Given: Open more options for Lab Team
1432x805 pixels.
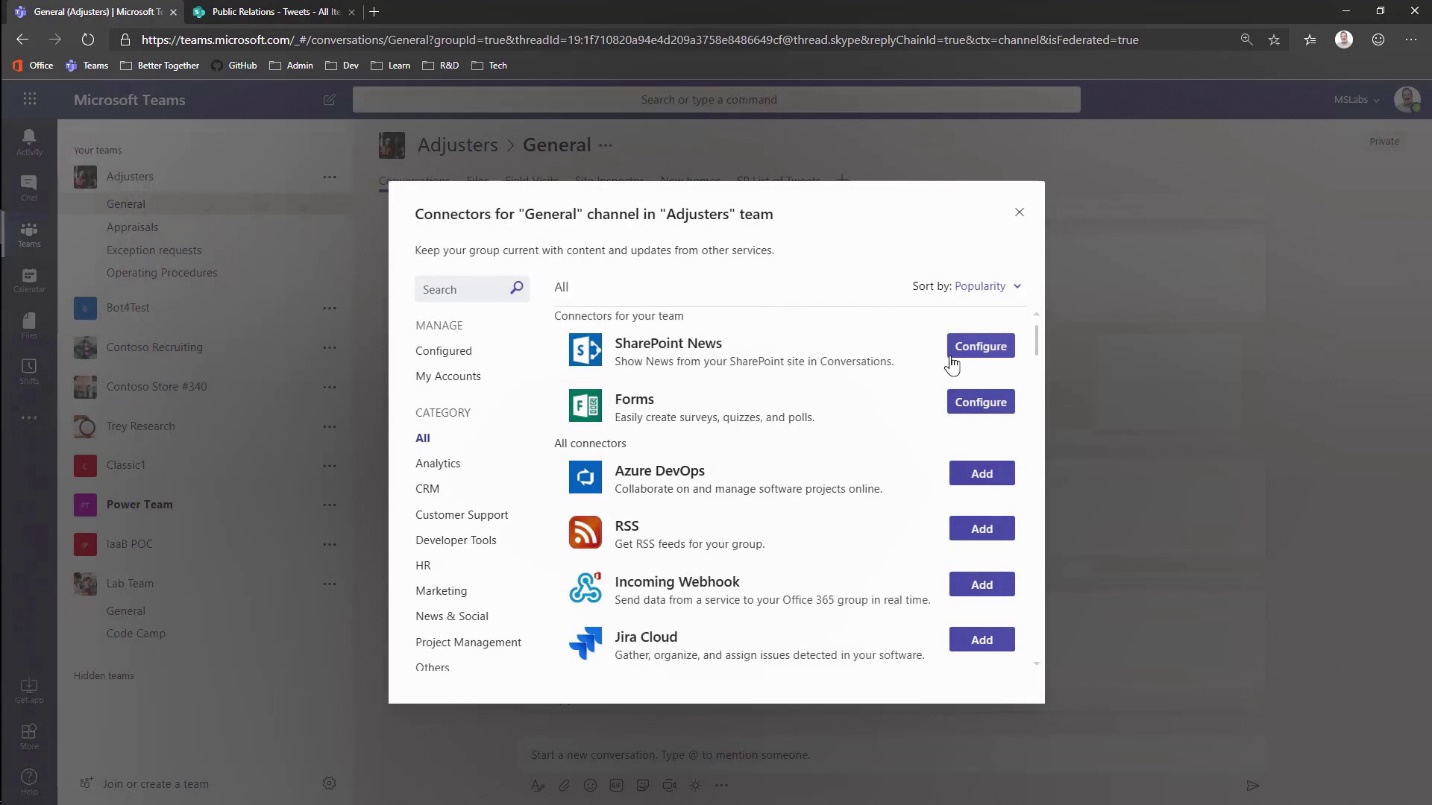Looking at the screenshot, I should (329, 584).
